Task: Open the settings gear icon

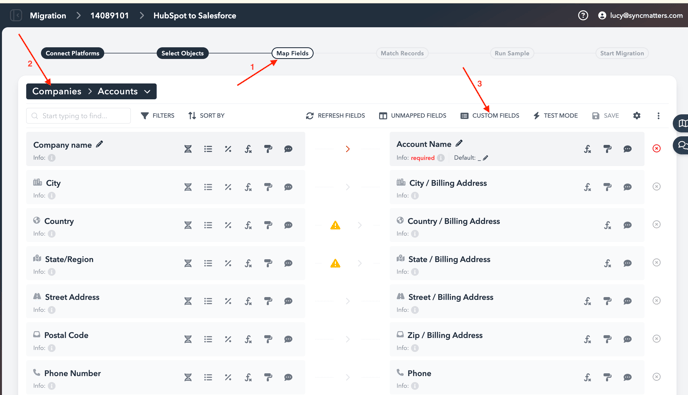Action: pos(637,115)
